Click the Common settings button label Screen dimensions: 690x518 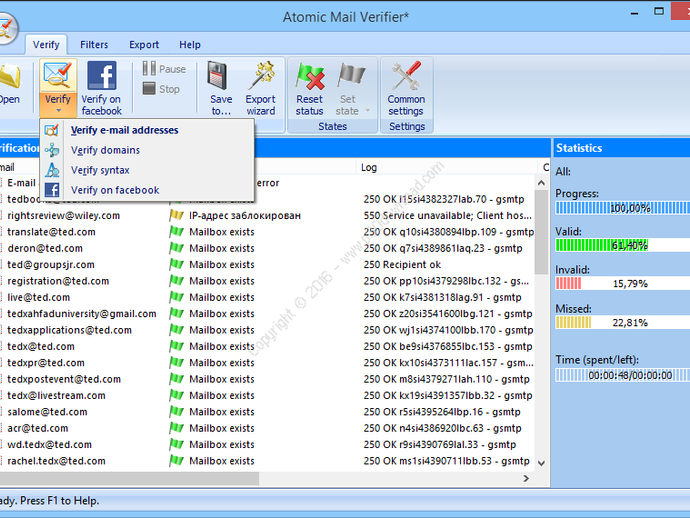[x=406, y=105]
